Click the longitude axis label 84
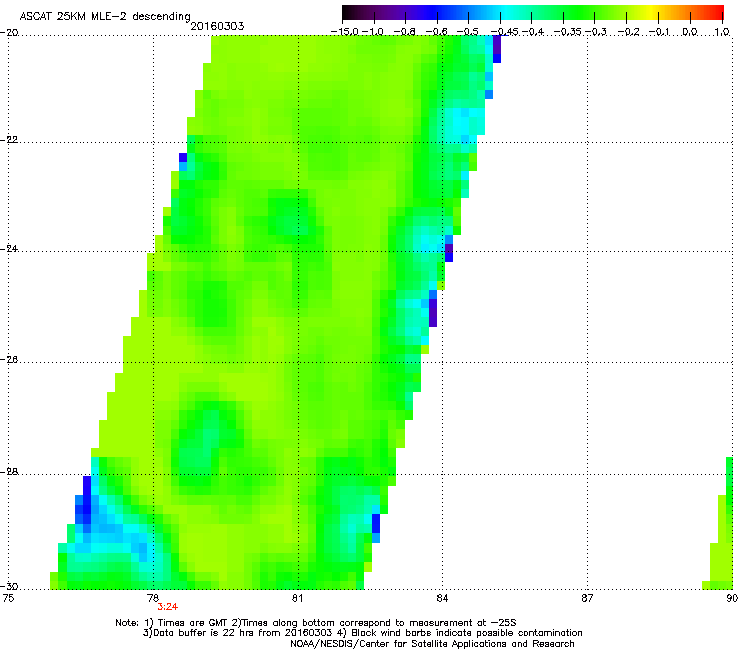The image size is (740, 650). point(442,598)
